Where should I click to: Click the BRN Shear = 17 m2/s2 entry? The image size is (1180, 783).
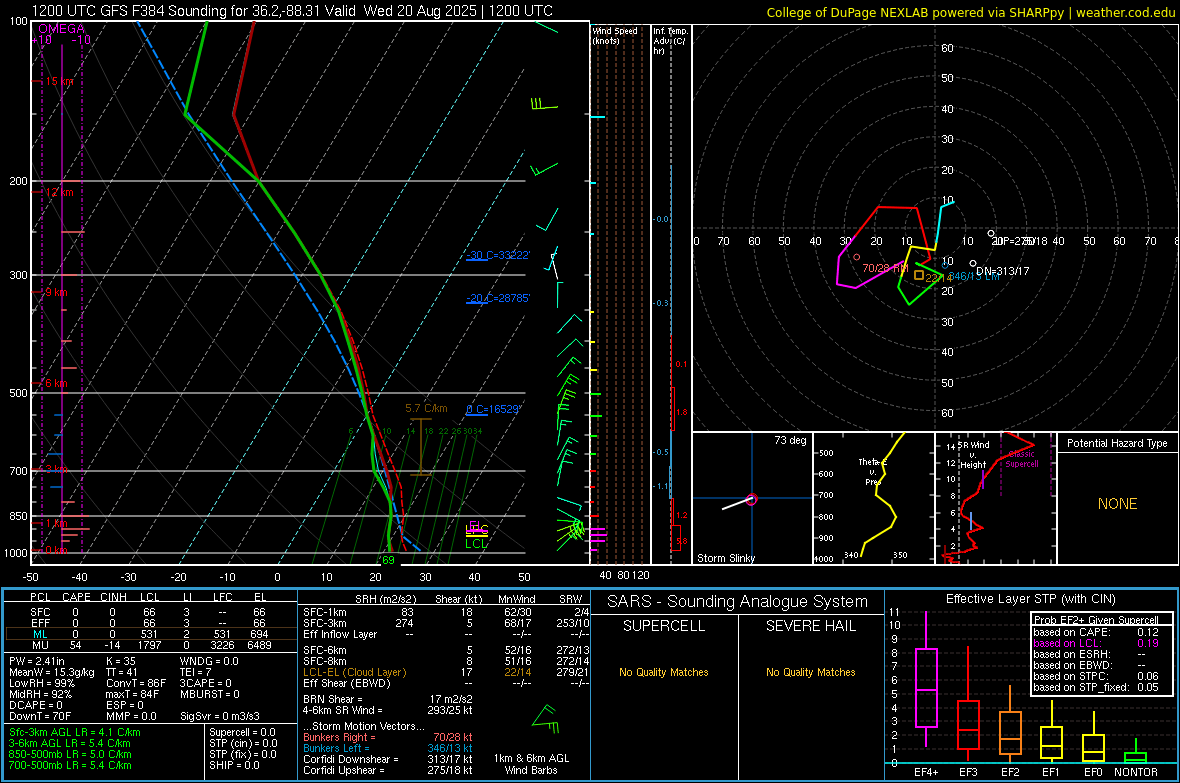[388, 699]
